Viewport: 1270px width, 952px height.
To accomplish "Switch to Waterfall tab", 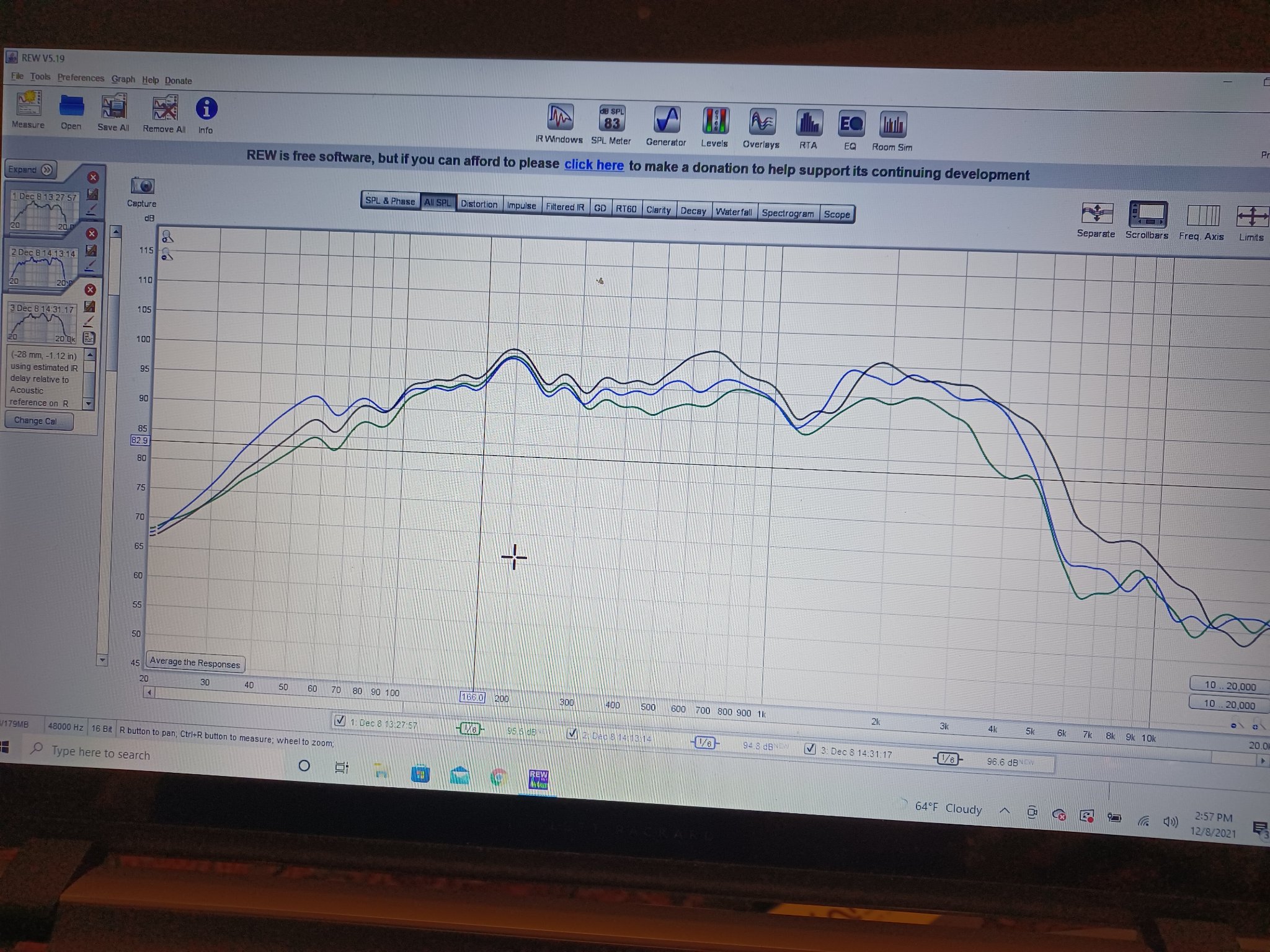I will coord(734,211).
